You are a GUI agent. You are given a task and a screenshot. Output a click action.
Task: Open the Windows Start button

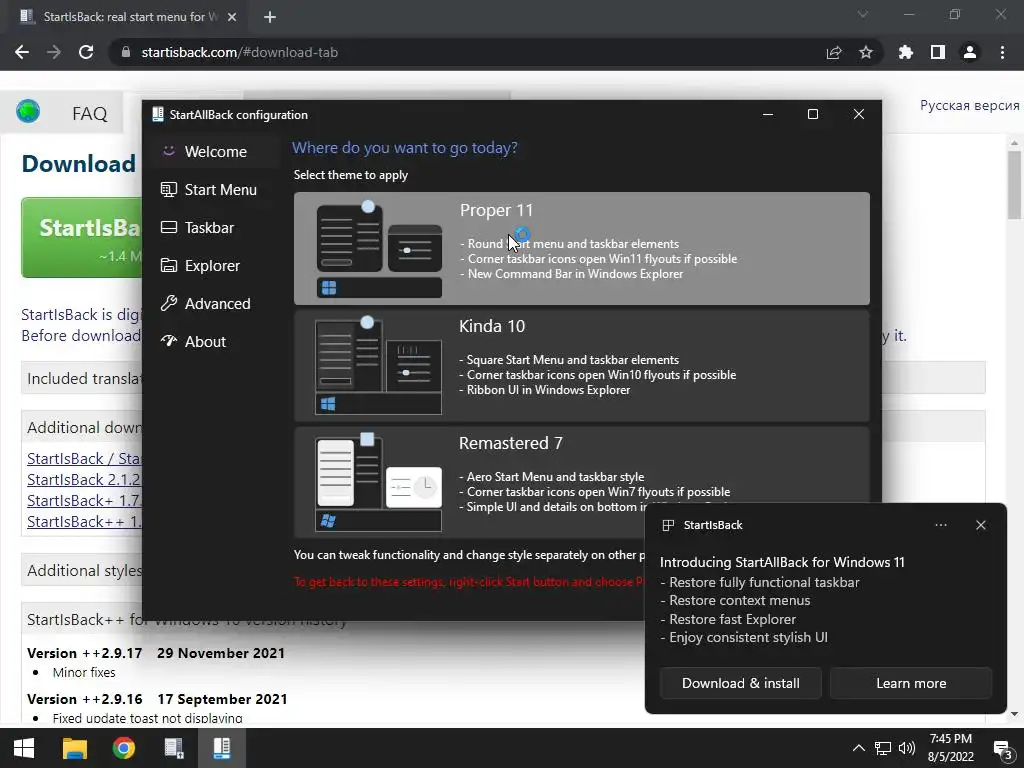(x=24, y=748)
